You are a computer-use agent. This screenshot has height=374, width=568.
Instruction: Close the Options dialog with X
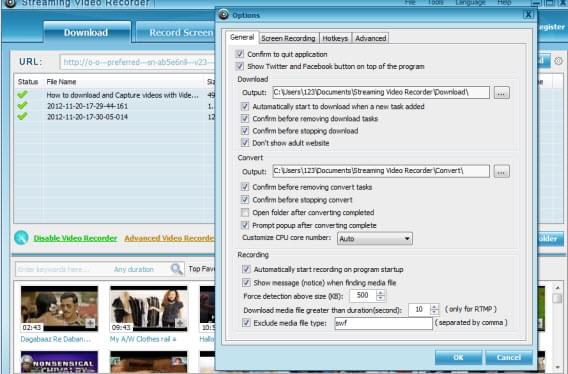tap(529, 14)
